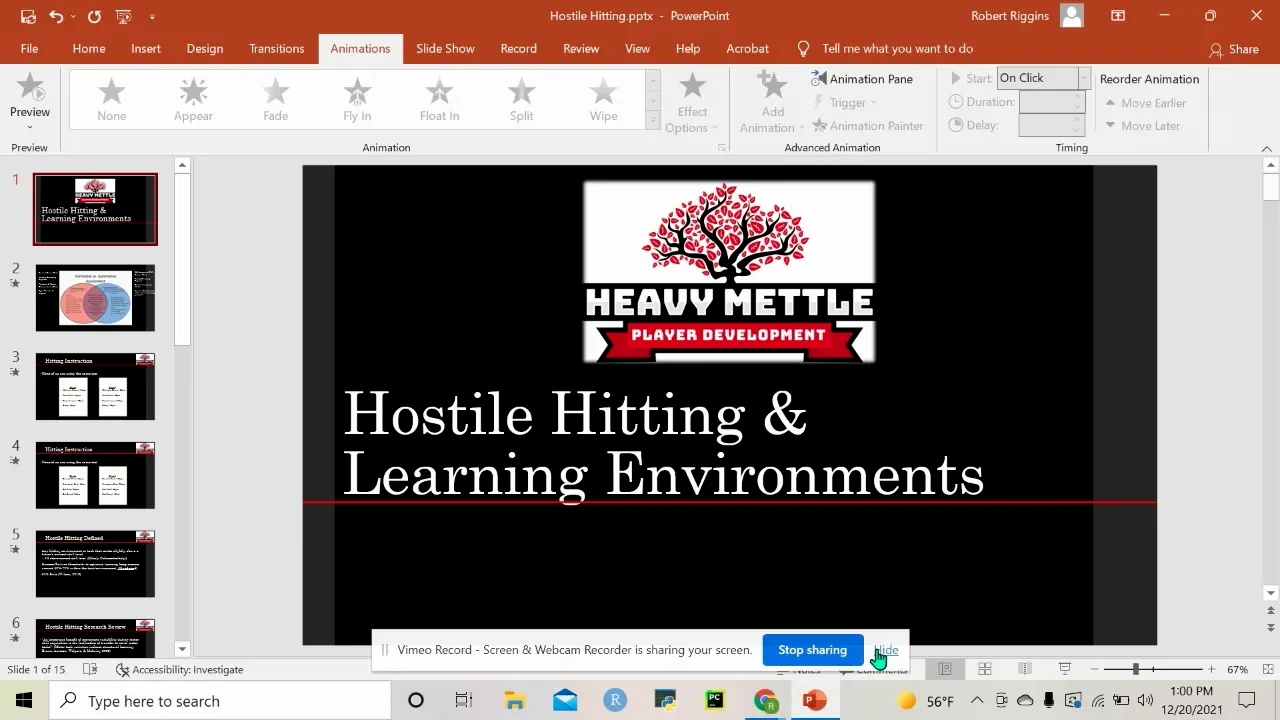Click the zoom in plus button
The width and height of the screenshot is (1280, 720).
[1211, 669]
